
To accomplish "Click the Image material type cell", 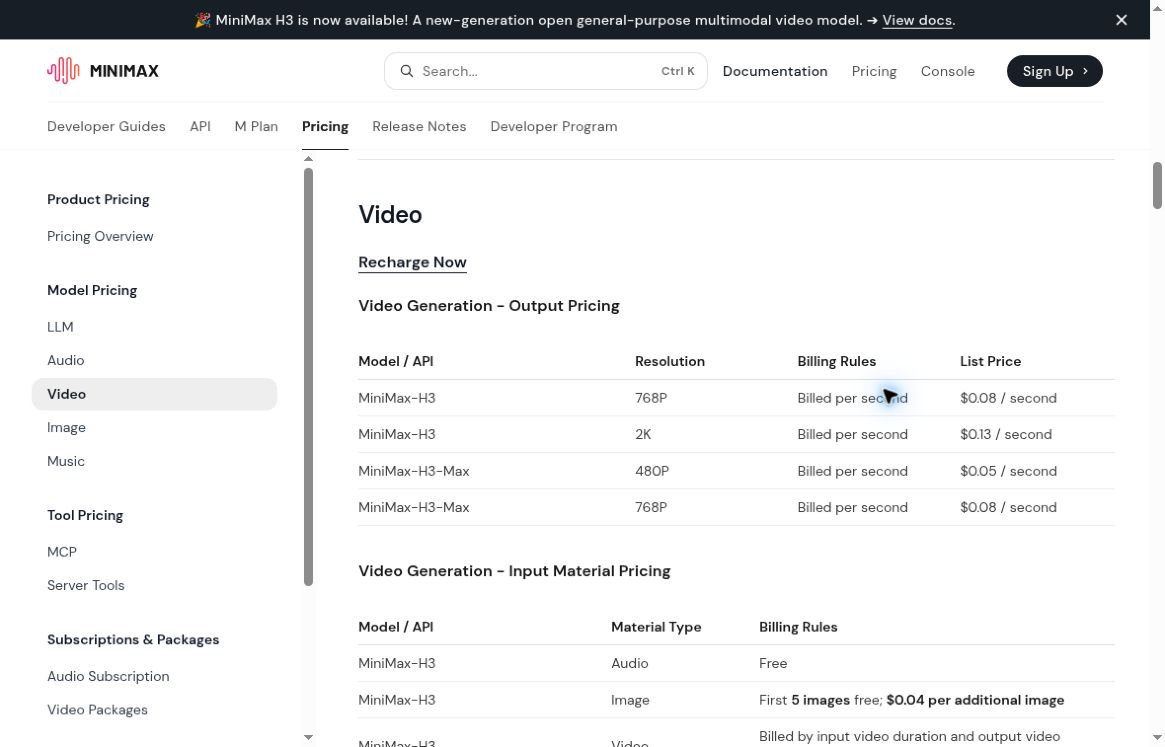I will pyautogui.click(x=630, y=700).
